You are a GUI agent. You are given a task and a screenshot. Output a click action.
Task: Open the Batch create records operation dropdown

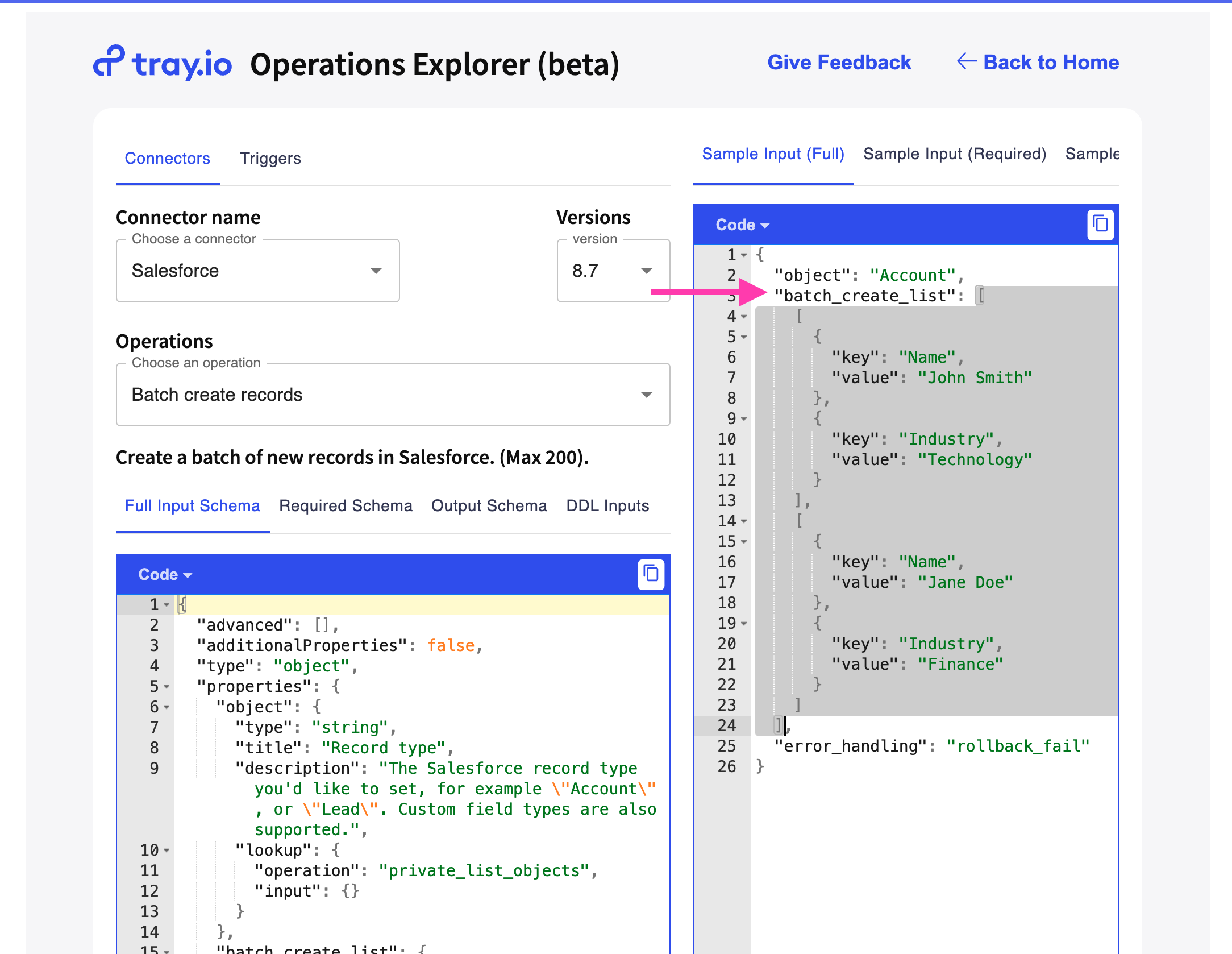click(647, 395)
